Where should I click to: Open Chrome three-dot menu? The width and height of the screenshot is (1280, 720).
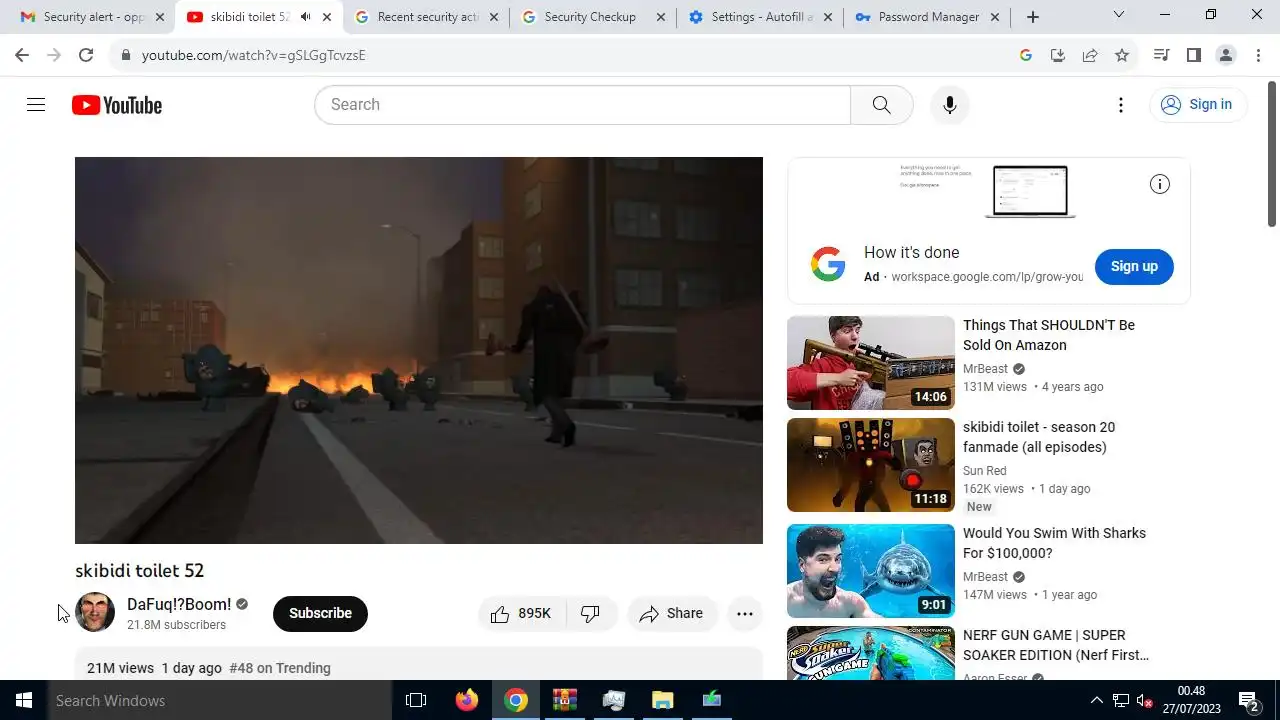[1257, 55]
